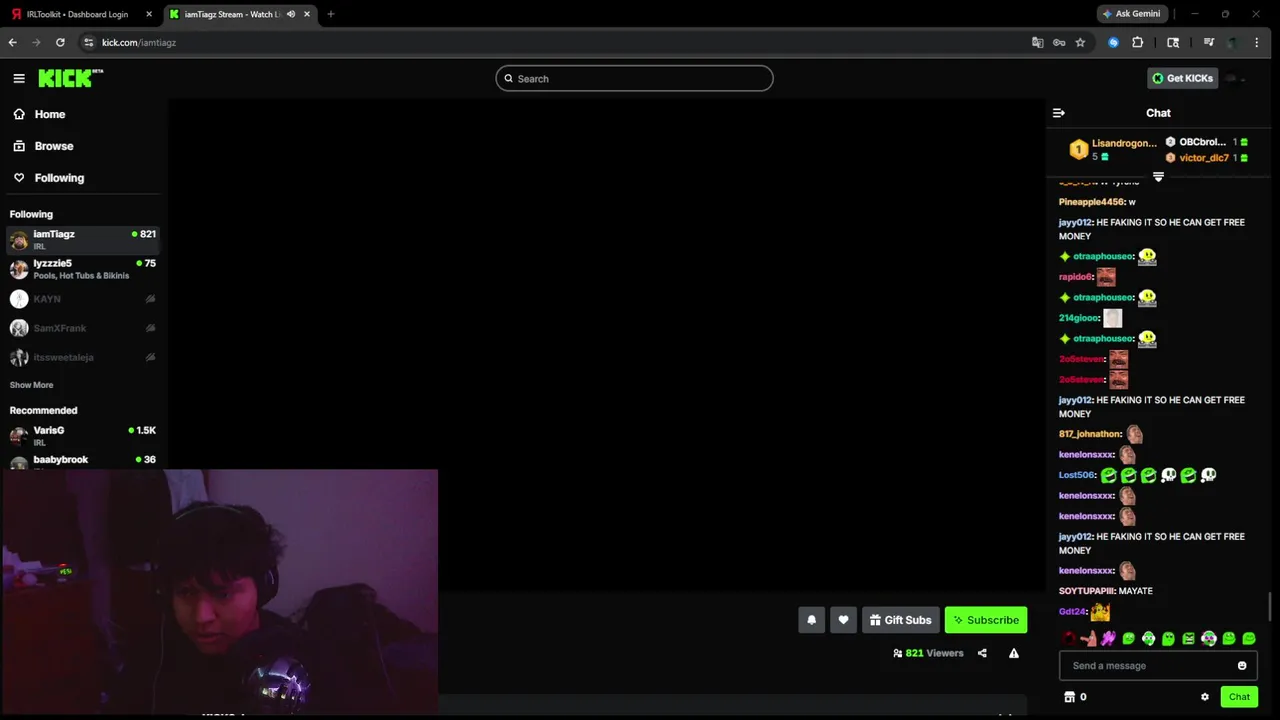Open VarisG recommended channel
The height and width of the screenshot is (720, 1280).
tap(82, 435)
